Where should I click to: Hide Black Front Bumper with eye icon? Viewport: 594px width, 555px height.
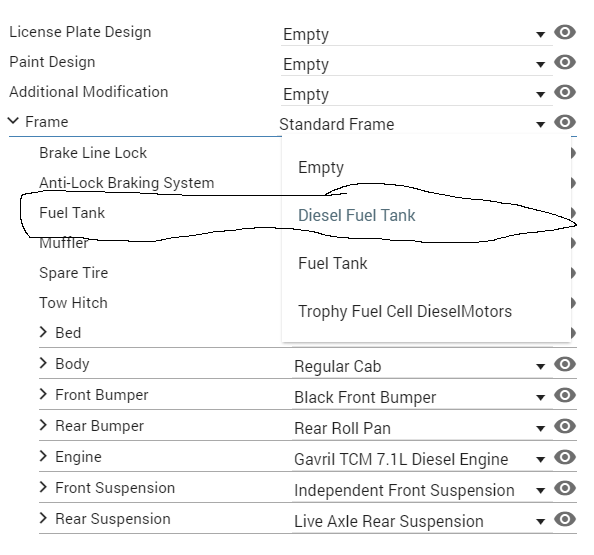tap(565, 395)
